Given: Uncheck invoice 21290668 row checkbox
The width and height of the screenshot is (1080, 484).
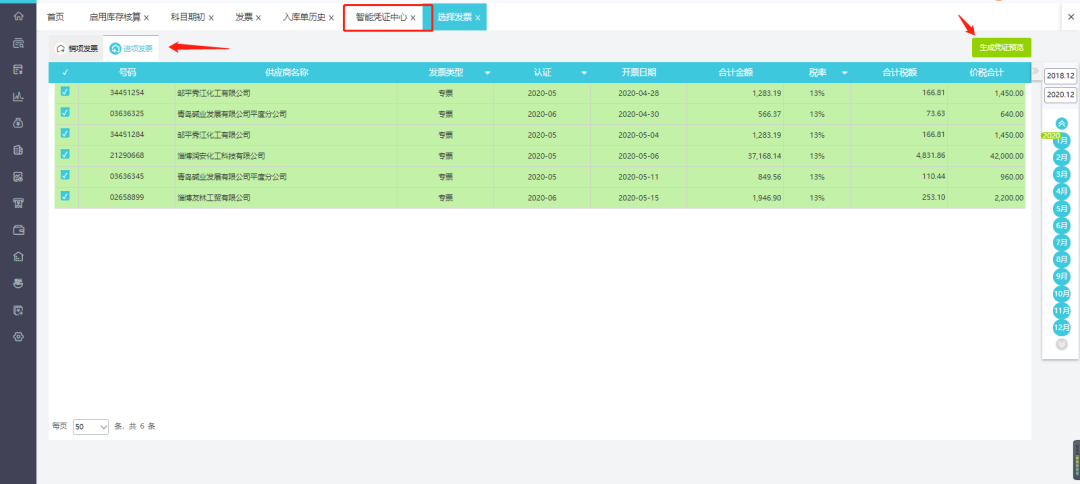Looking at the screenshot, I should pos(65,154).
